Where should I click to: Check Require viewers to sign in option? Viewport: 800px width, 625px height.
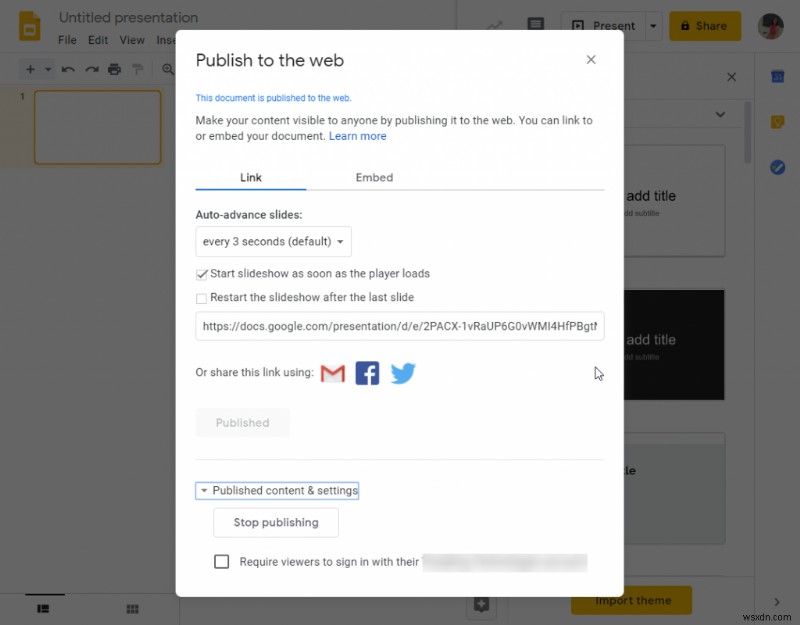(x=221, y=561)
